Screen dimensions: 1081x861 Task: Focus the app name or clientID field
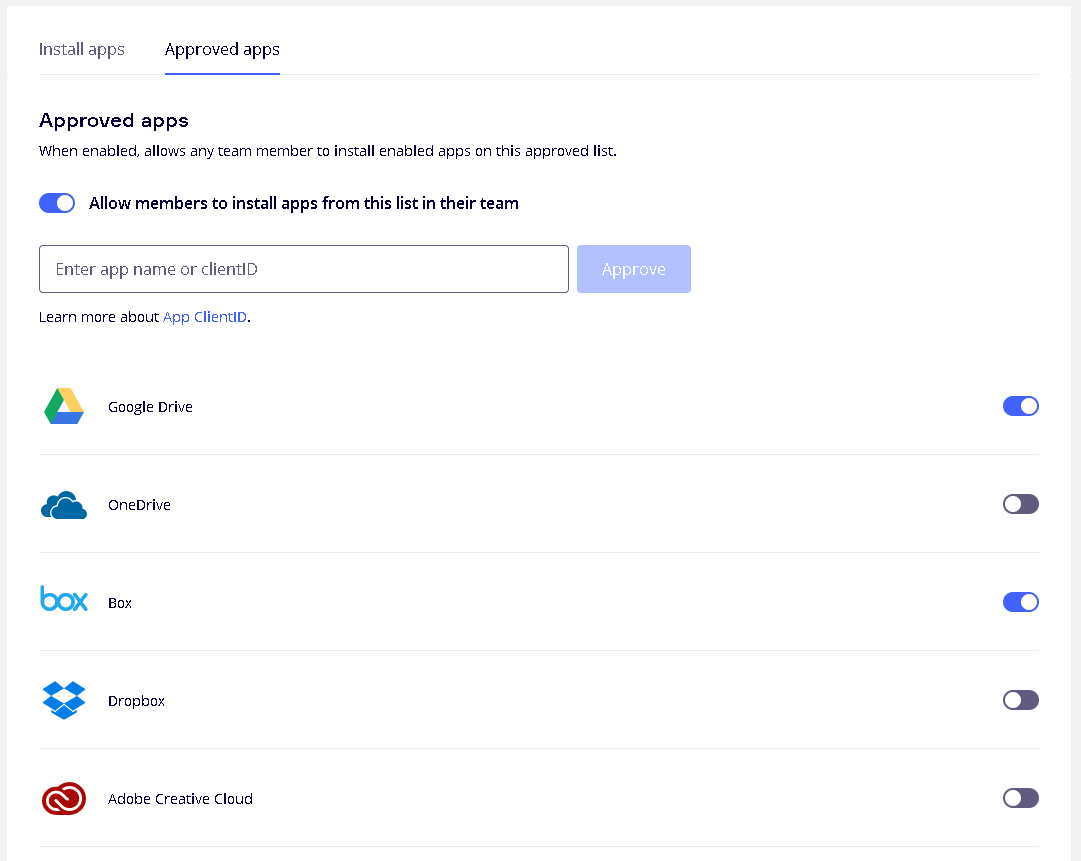(x=304, y=269)
